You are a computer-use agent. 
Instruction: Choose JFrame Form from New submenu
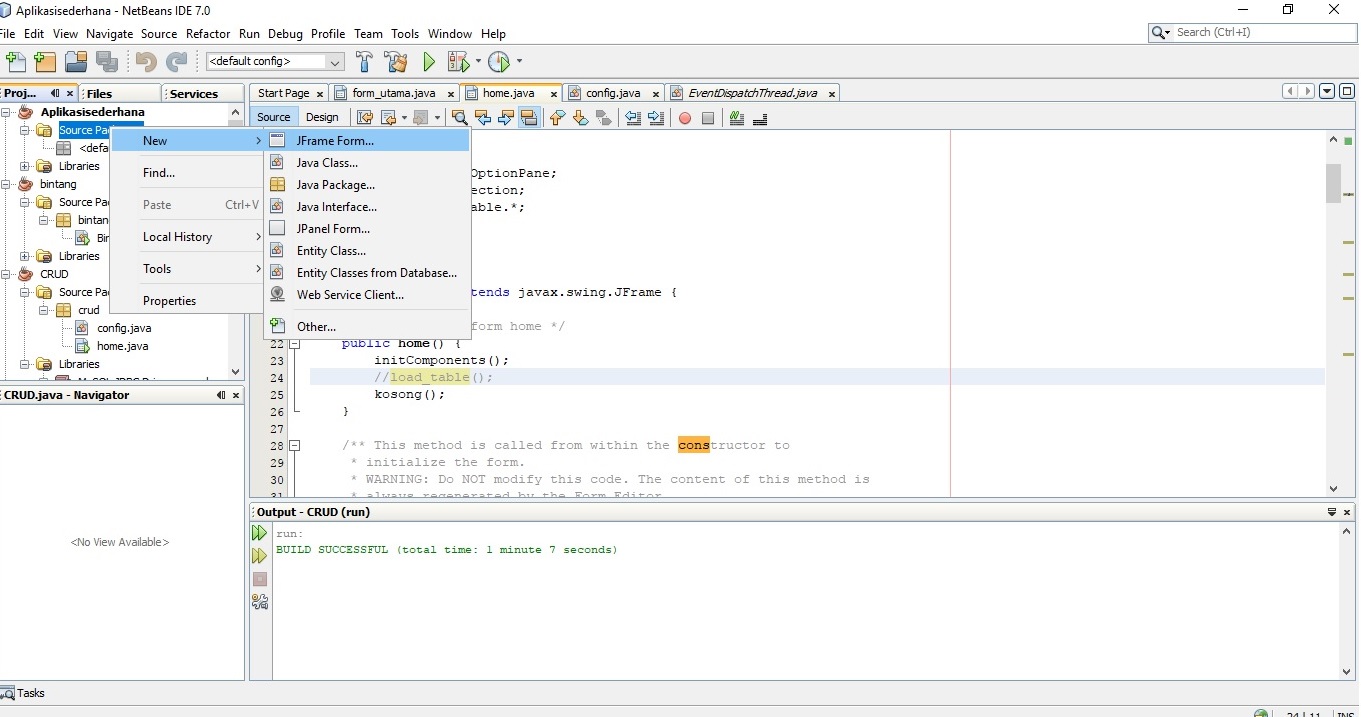tap(335, 141)
